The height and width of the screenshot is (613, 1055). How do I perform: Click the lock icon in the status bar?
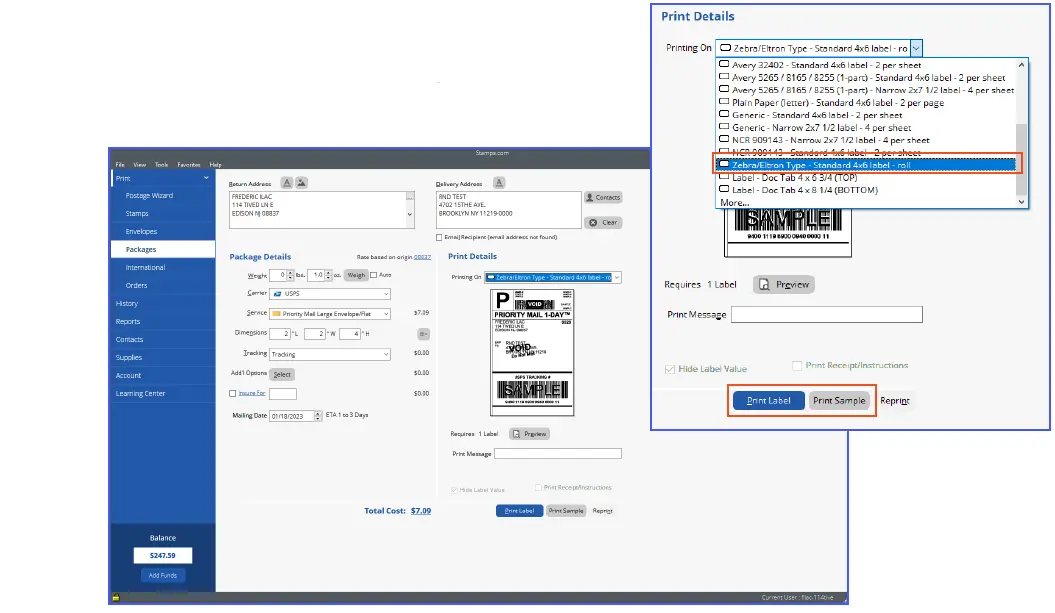point(116,597)
